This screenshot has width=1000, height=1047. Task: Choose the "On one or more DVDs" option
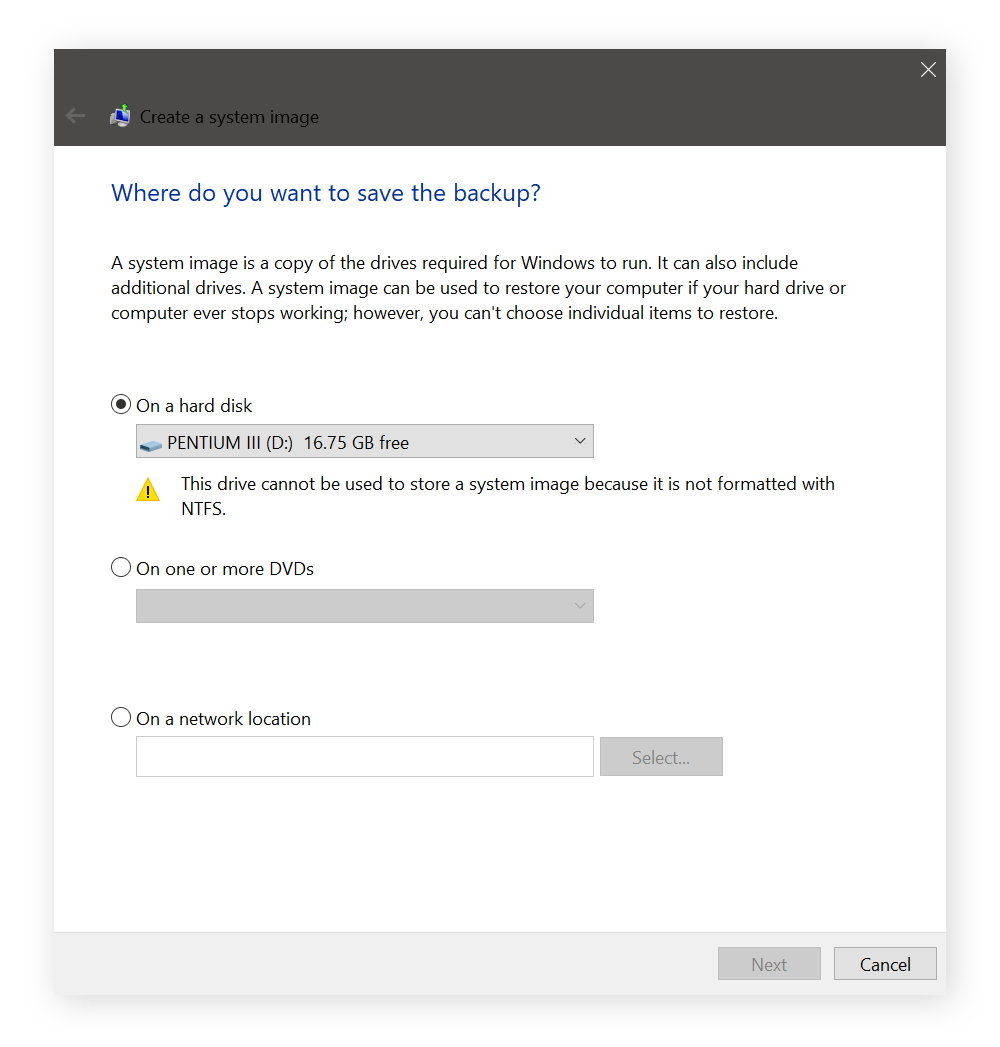(121, 568)
